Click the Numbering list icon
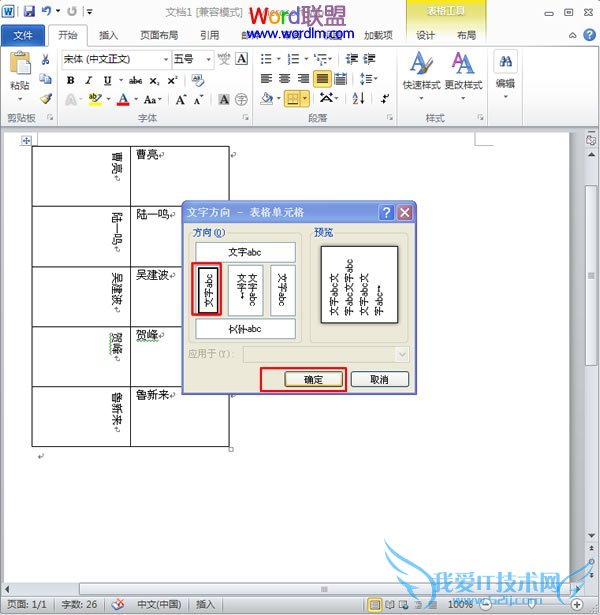 pos(293,59)
